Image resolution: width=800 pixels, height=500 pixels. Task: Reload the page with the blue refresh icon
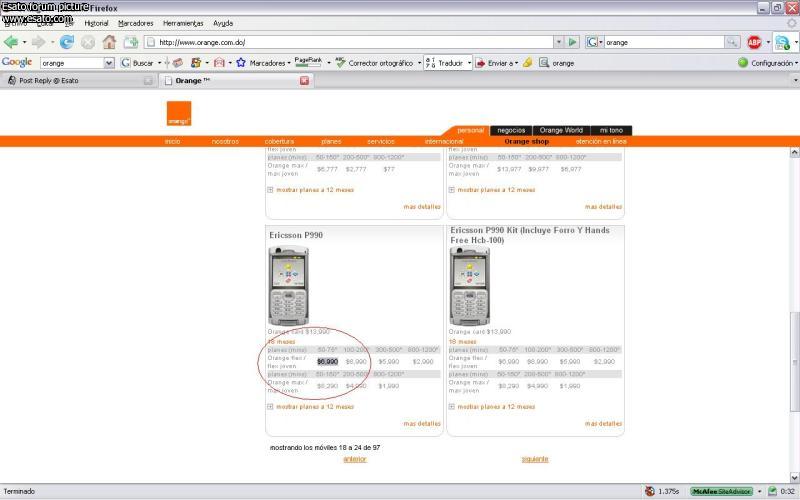pos(67,42)
